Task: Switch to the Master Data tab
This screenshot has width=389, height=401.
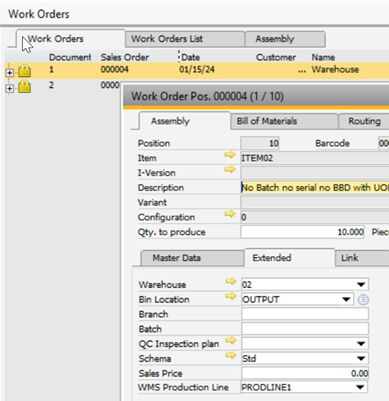Action: pyautogui.click(x=192, y=258)
